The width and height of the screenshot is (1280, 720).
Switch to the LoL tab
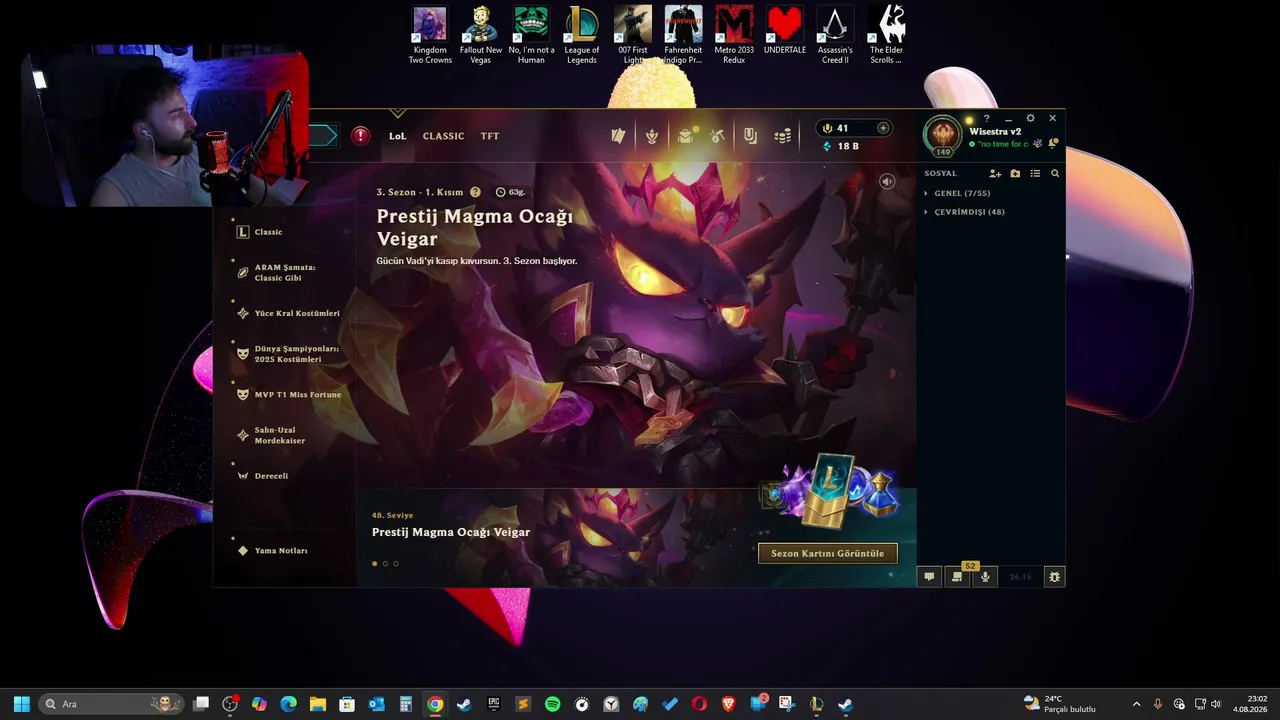pyautogui.click(x=397, y=136)
